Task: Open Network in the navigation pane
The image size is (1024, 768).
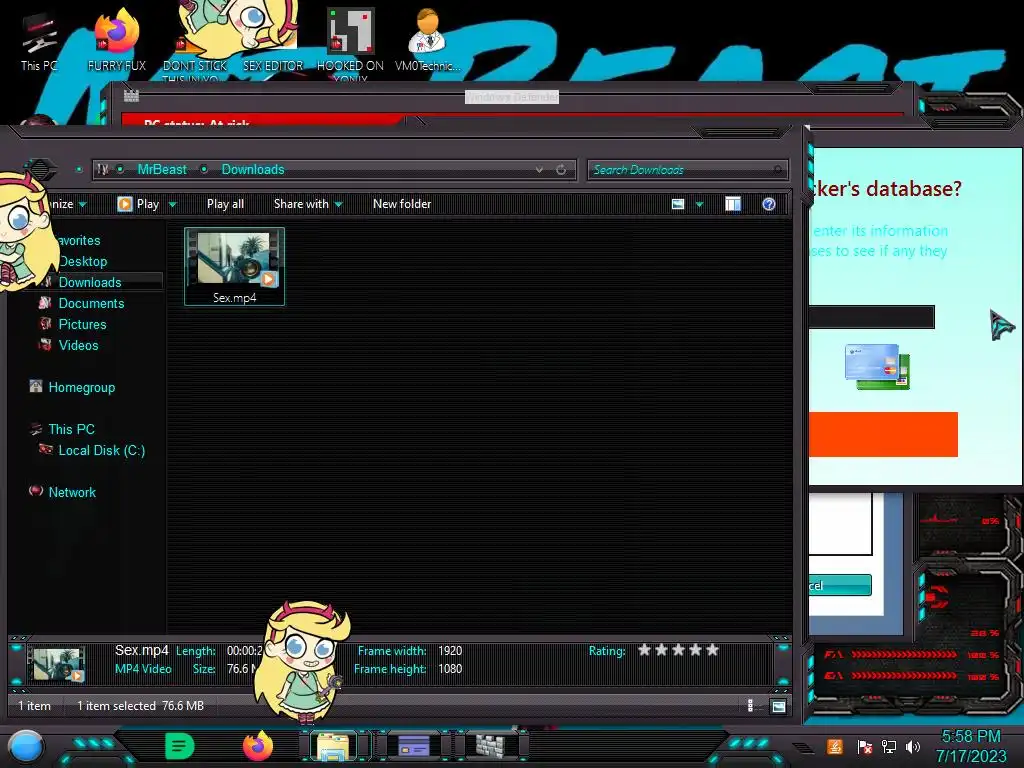Action: coord(72,492)
